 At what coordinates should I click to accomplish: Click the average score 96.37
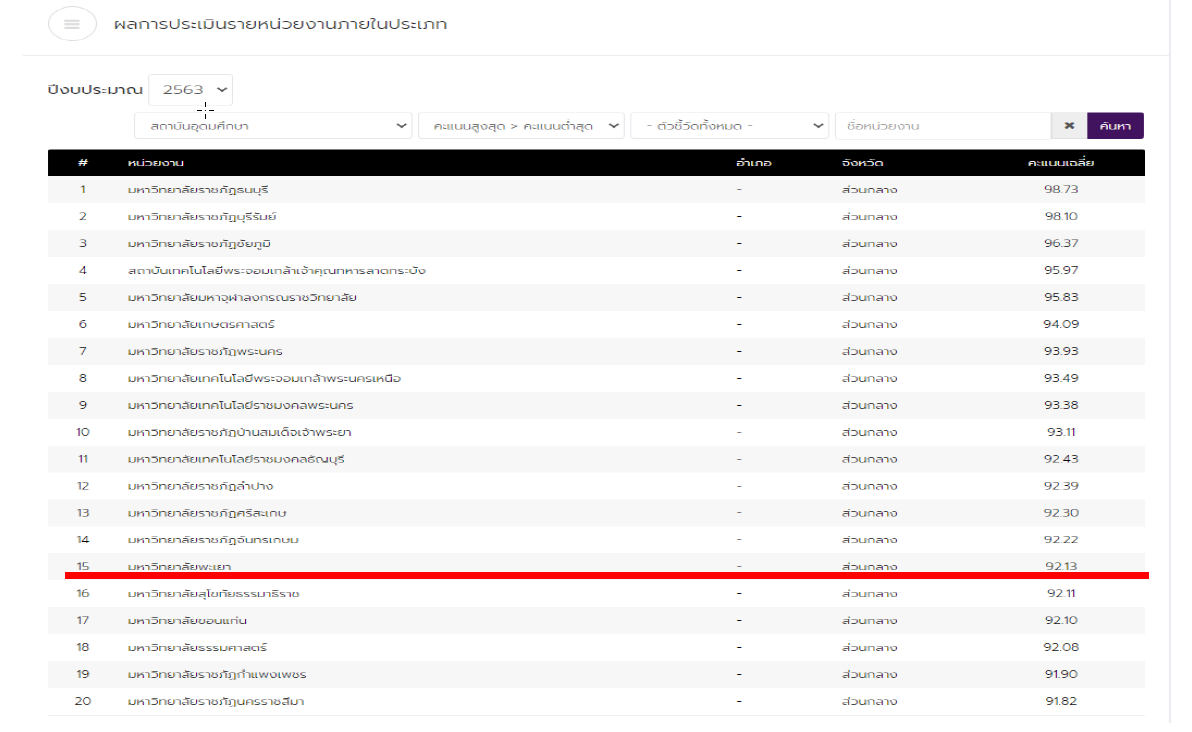1061,243
